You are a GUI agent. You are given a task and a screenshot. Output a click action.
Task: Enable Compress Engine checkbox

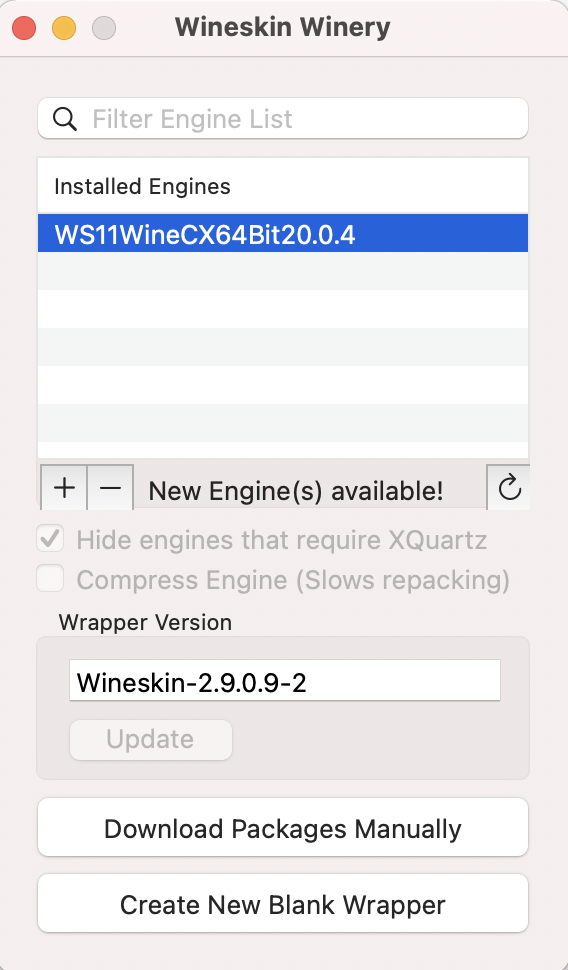[50, 580]
